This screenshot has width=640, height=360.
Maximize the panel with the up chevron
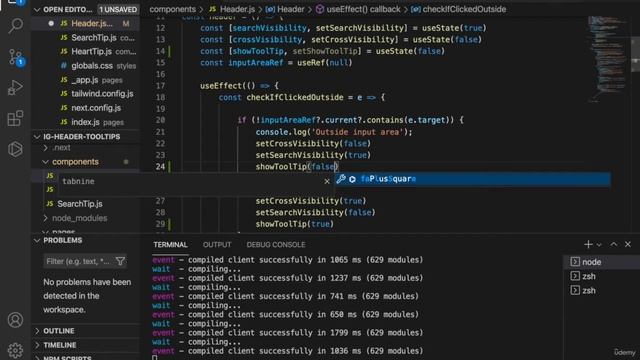pos(613,244)
